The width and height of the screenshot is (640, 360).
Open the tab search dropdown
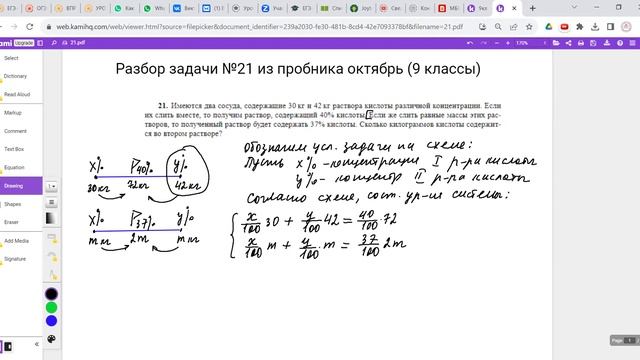574,8
